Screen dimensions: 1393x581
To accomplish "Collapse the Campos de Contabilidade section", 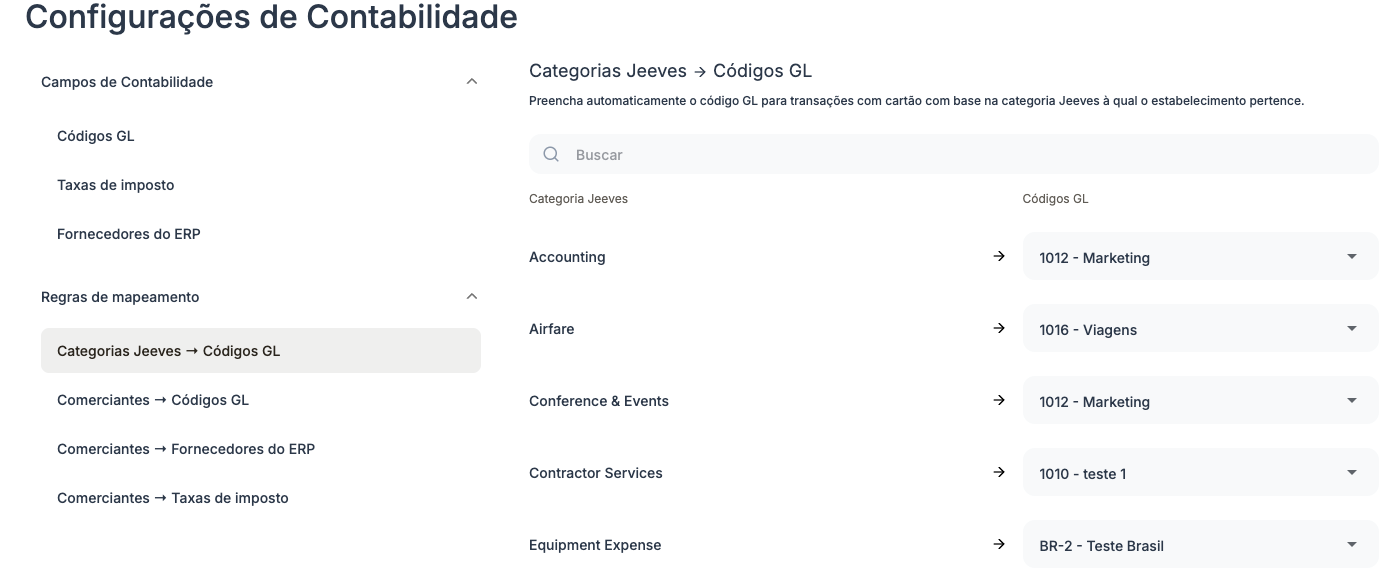I will (472, 82).
